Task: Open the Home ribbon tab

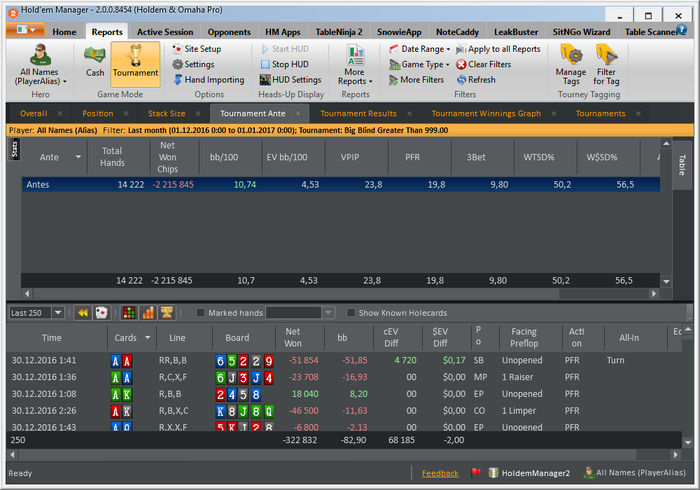Action: click(x=64, y=32)
